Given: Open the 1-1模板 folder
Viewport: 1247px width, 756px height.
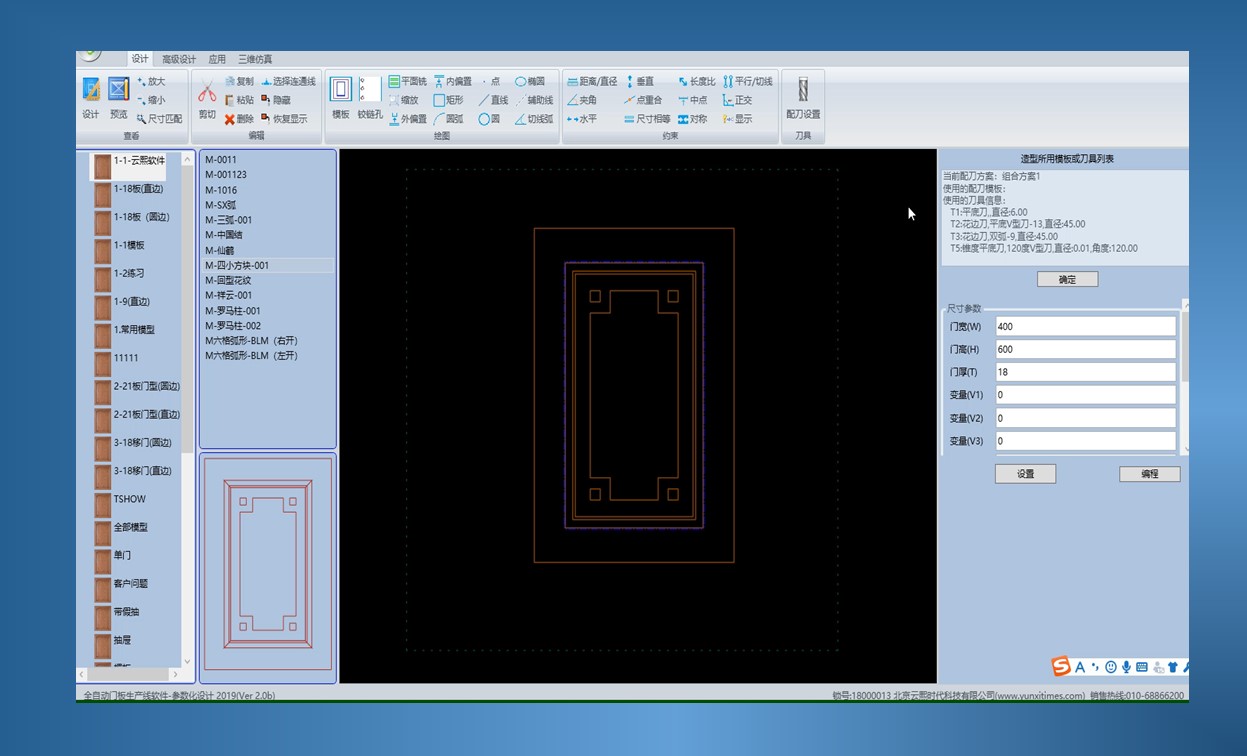Looking at the screenshot, I should 129,245.
